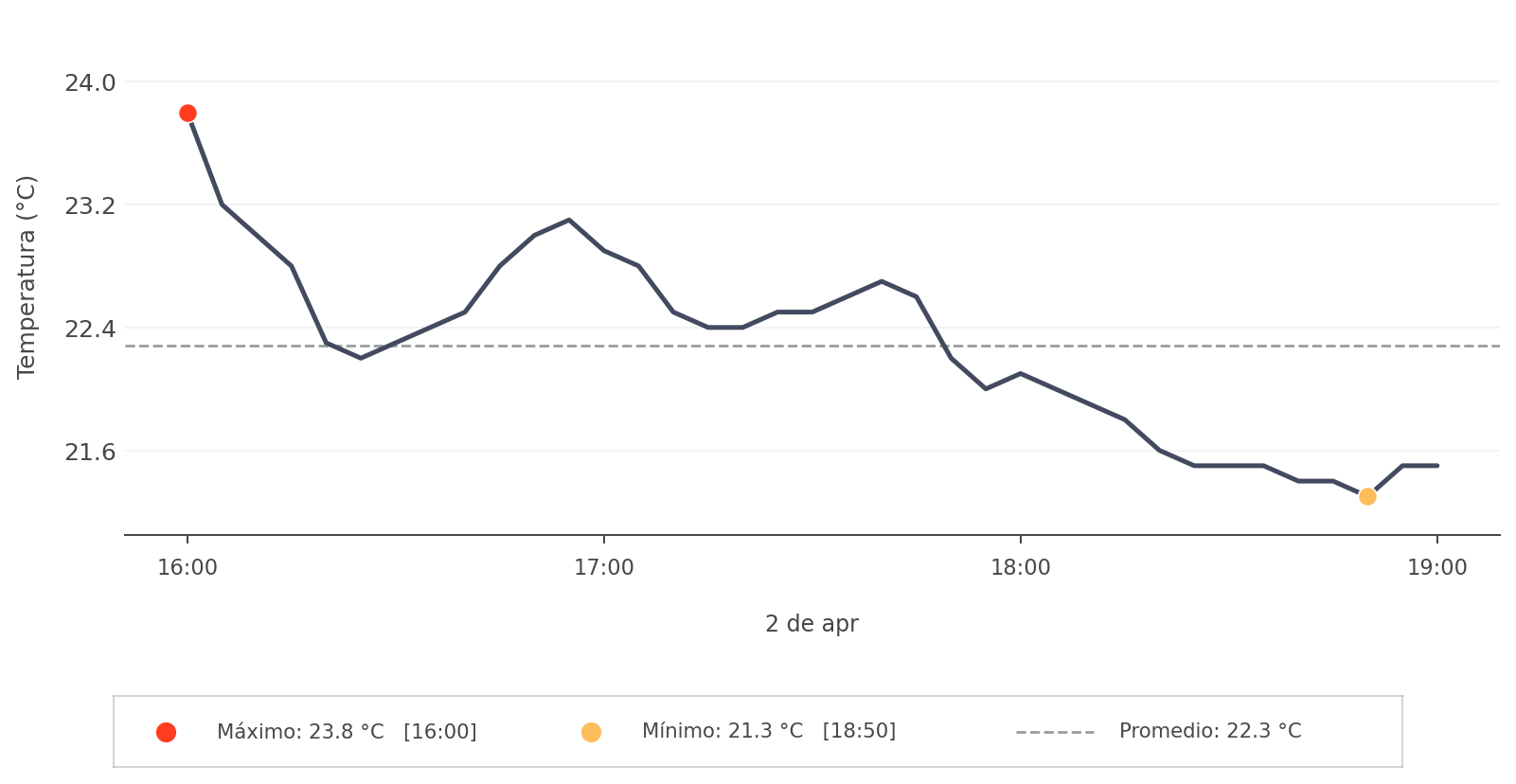Click the "2 de apr" date label
Viewport: 1516px width, 784px height.
pyautogui.click(x=812, y=624)
